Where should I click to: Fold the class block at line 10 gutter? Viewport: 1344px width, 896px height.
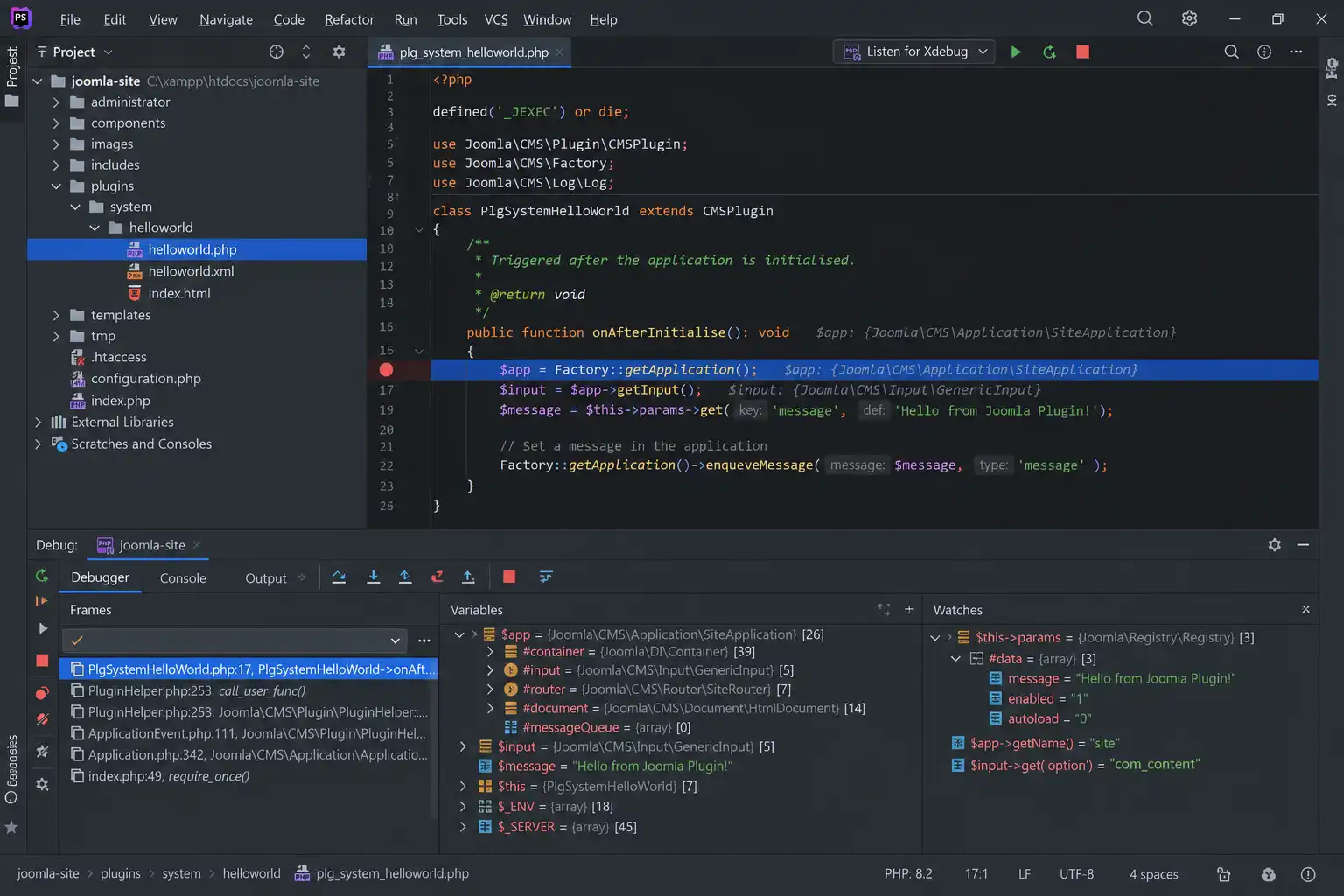[419, 230]
